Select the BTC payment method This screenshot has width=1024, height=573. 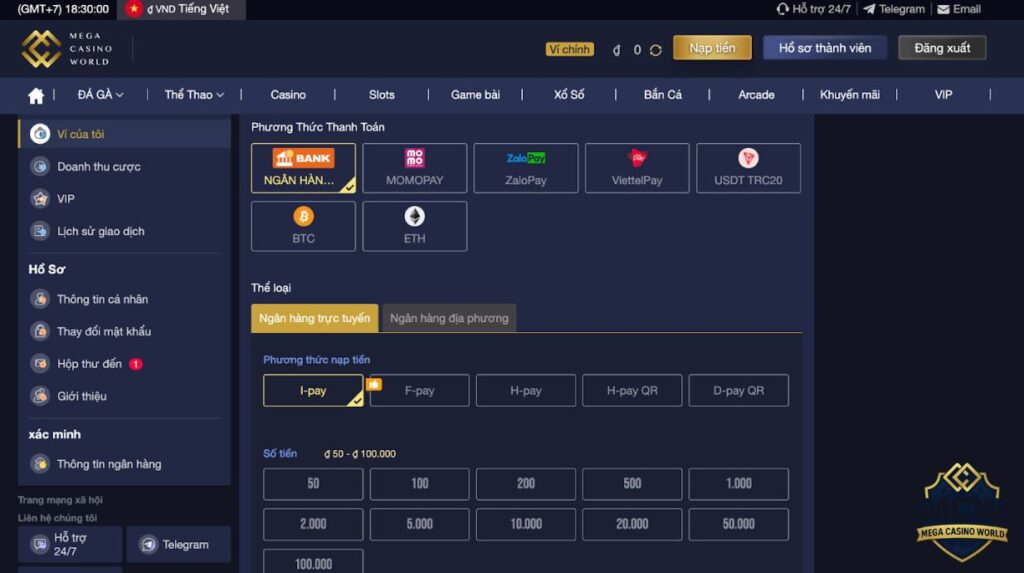point(303,226)
